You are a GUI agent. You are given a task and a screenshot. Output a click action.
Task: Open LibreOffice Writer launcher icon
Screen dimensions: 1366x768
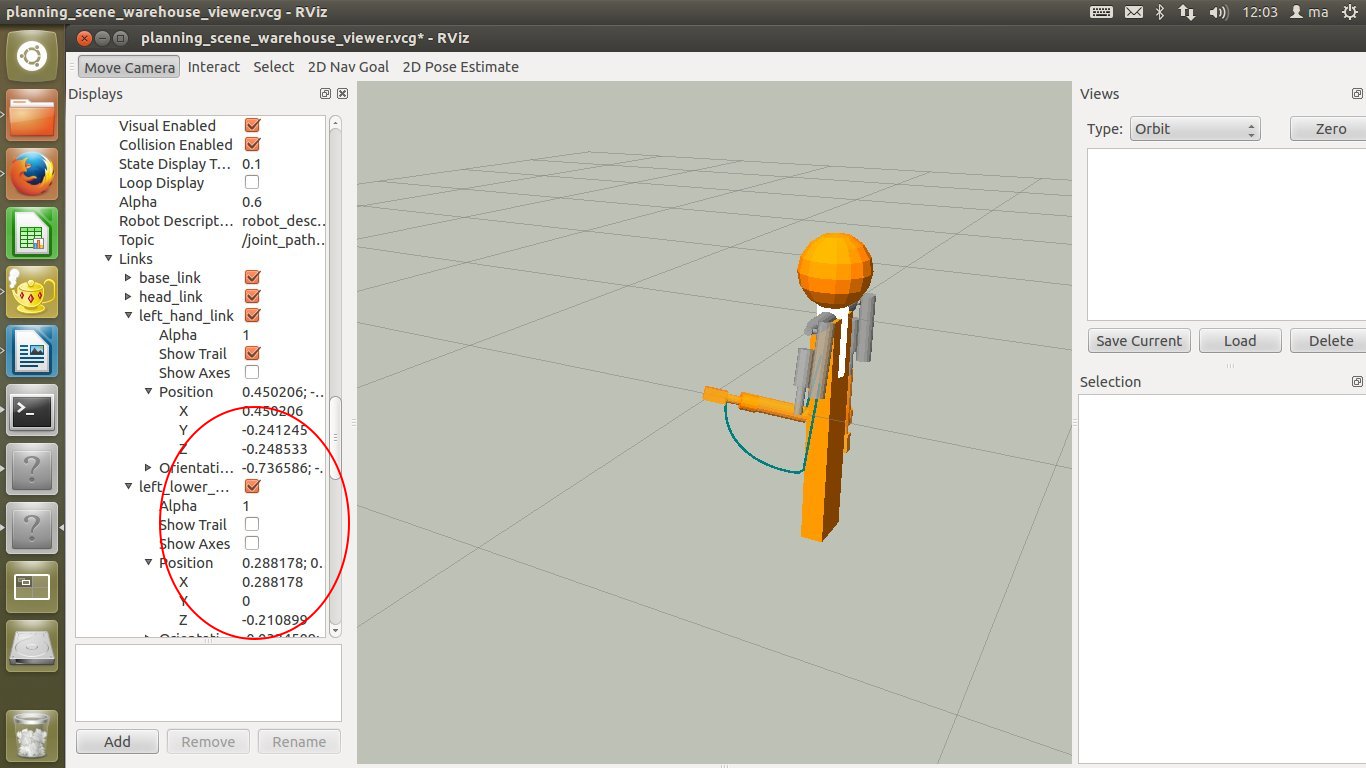pos(32,351)
